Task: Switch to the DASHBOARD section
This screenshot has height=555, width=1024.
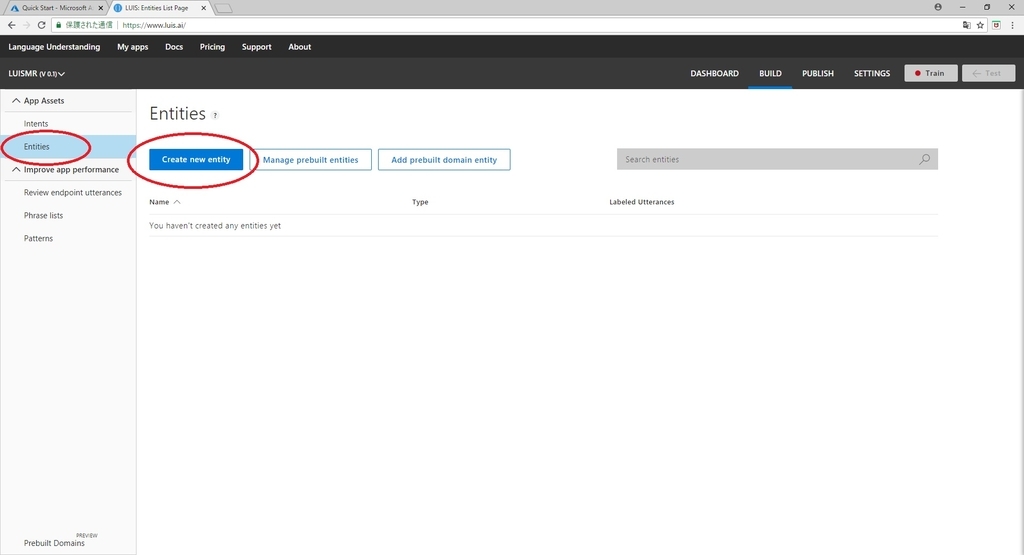Action: point(714,74)
